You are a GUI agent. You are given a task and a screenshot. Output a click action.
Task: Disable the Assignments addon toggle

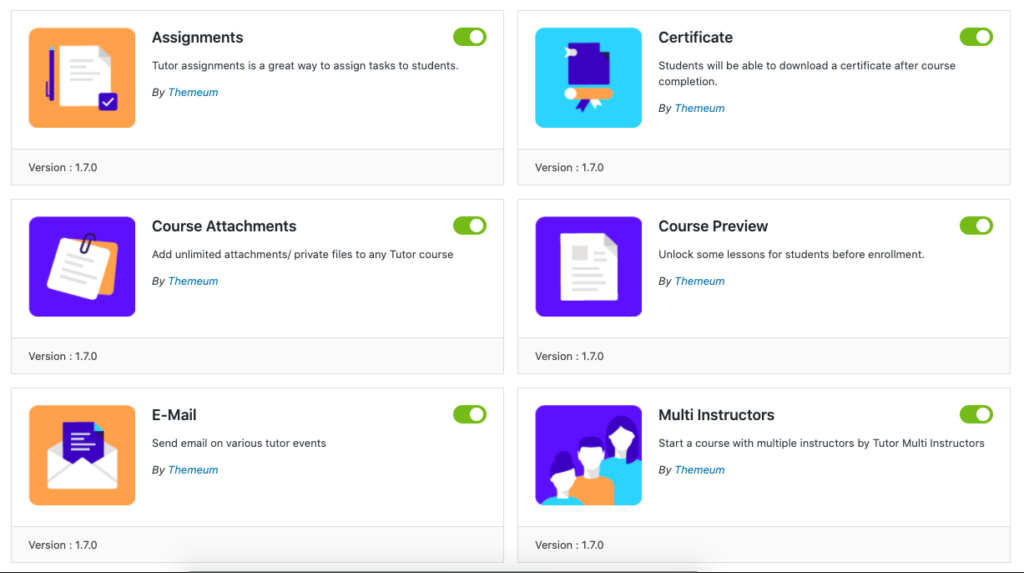coord(470,37)
